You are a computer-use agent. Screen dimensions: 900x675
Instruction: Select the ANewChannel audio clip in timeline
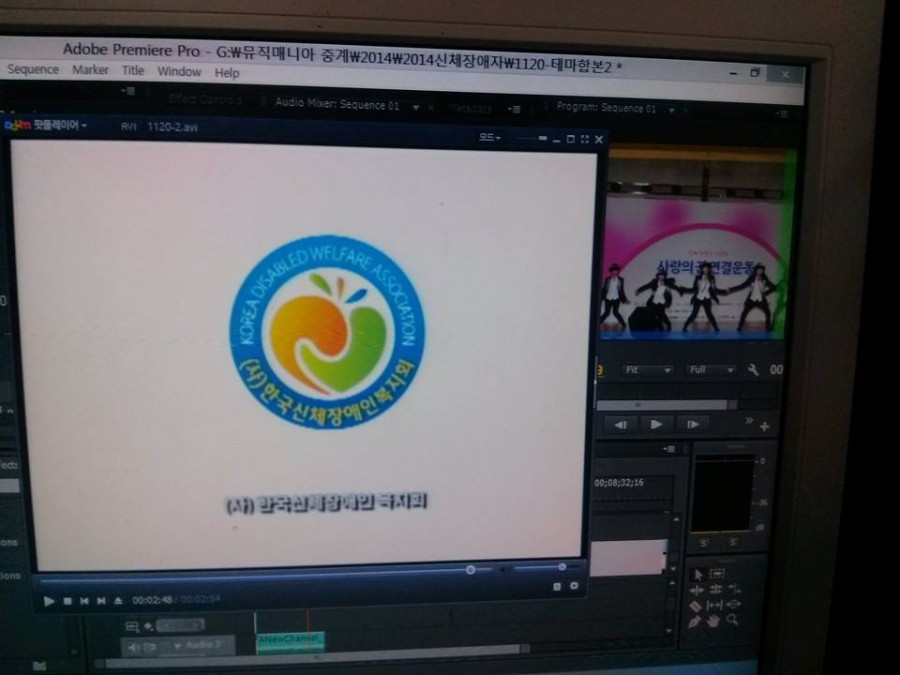click(290, 642)
